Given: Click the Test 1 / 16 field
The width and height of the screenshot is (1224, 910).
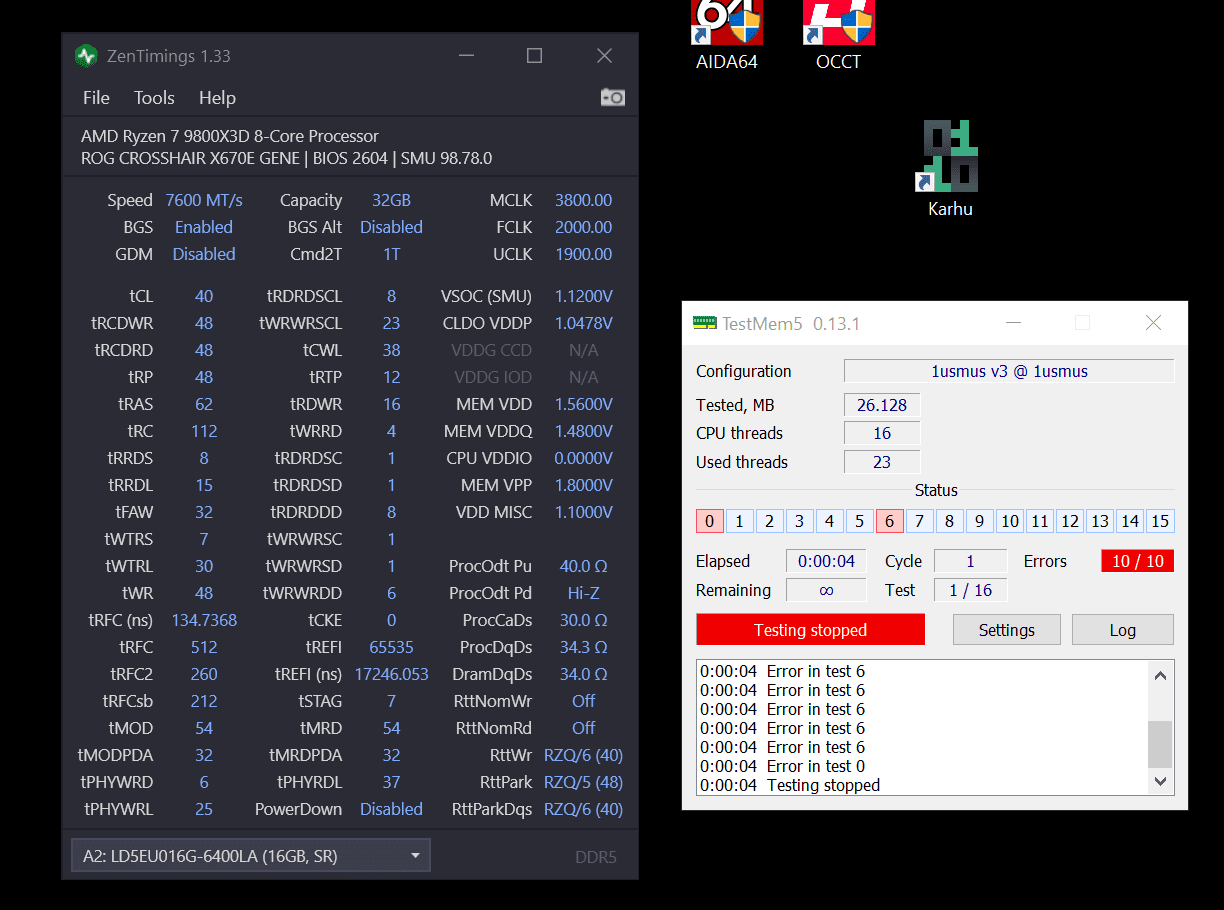Looking at the screenshot, I should (x=970, y=590).
